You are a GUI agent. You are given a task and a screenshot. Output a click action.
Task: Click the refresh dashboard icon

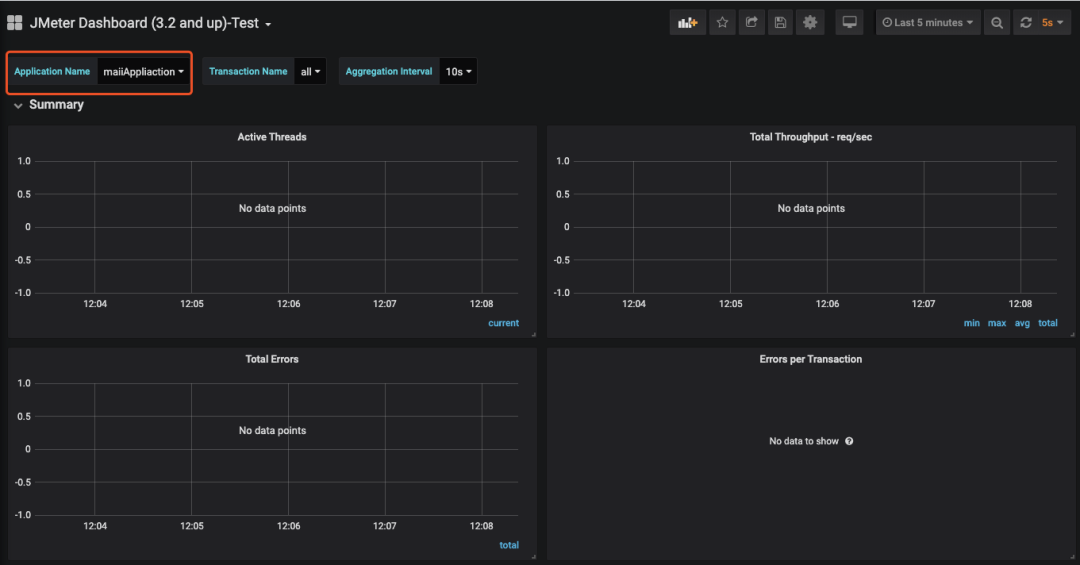click(1026, 23)
